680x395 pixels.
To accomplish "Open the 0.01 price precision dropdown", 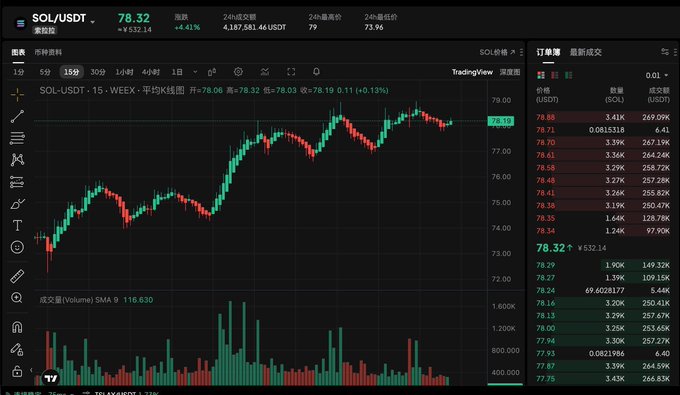I will coord(657,75).
